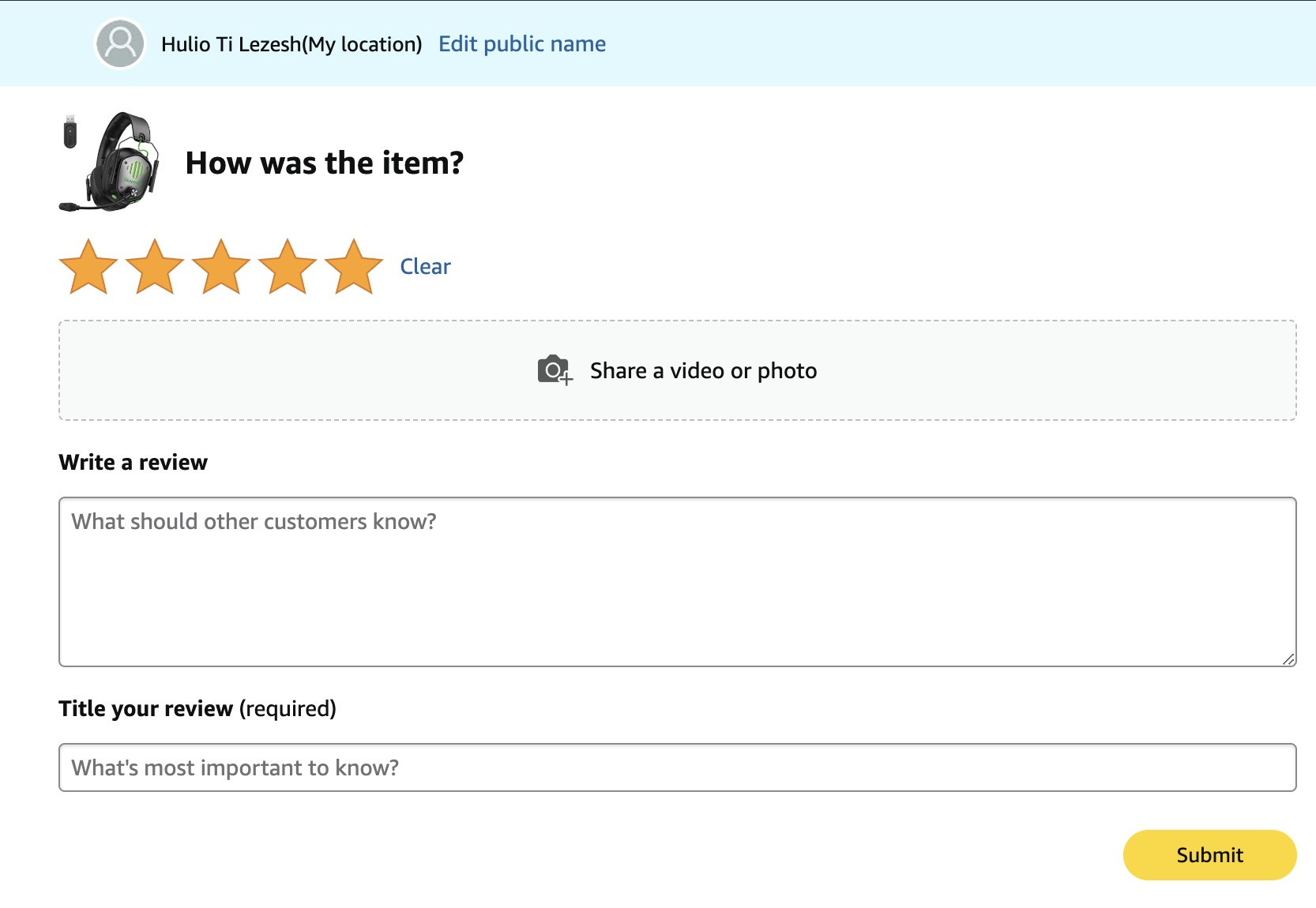Focus the Write a review text area
The width and height of the screenshot is (1316, 908).
(x=677, y=582)
